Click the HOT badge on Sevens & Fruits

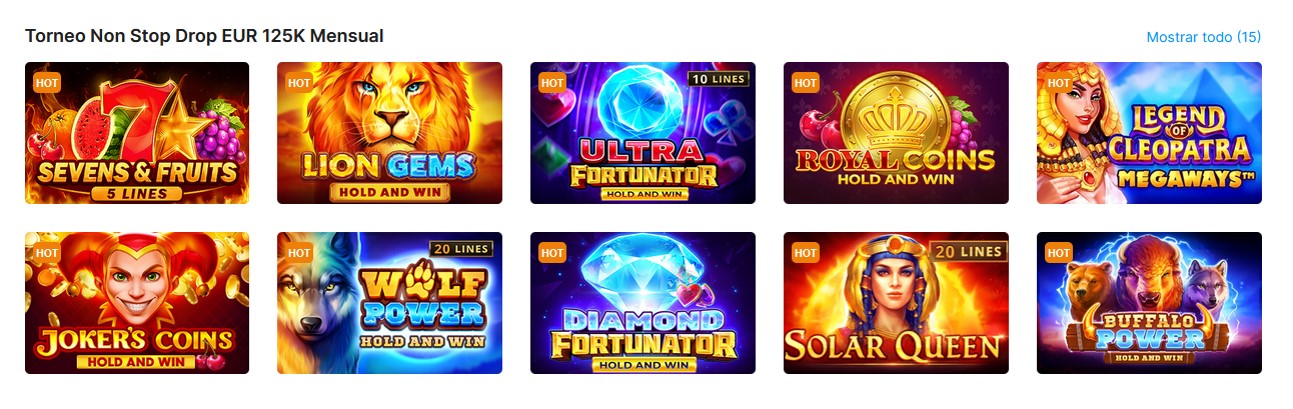pyautogui.click(x=47, y=83)
